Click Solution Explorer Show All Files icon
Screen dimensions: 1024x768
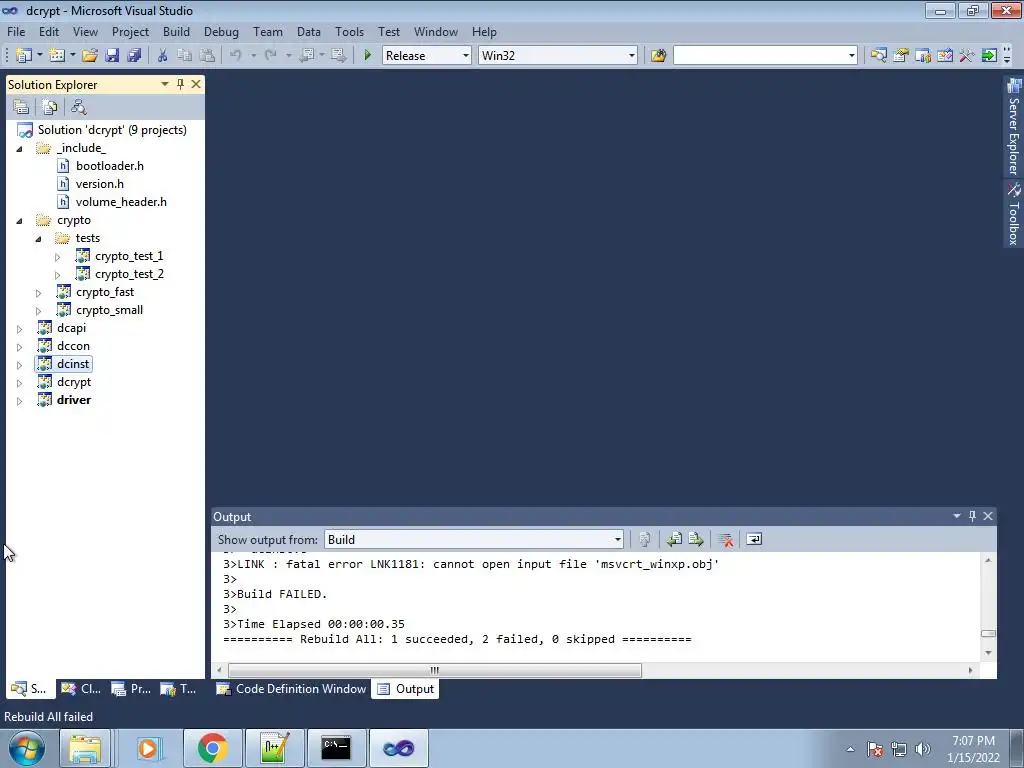[50, 106]
